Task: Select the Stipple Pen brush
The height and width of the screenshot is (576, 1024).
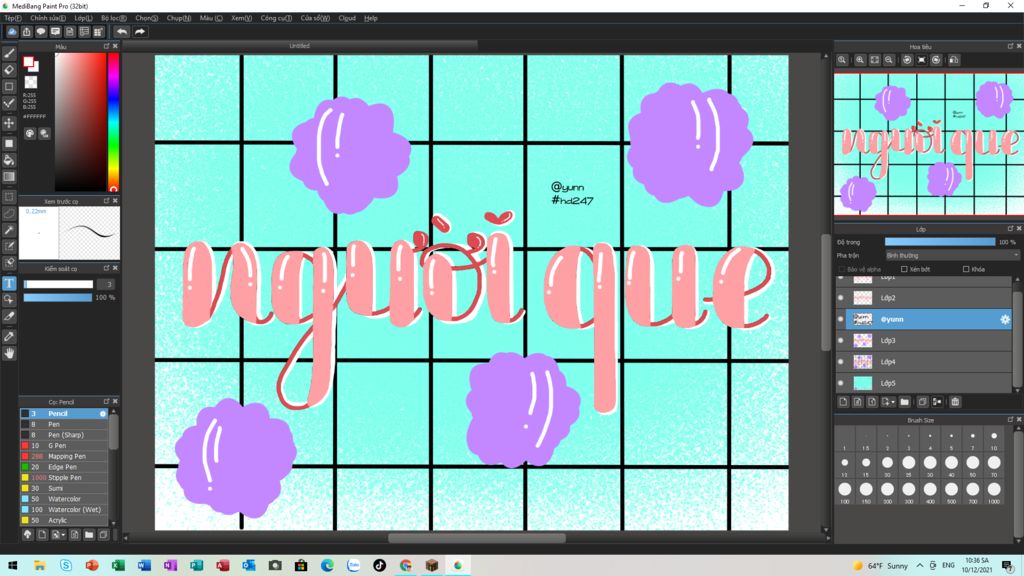Action: tap(64, 477)
